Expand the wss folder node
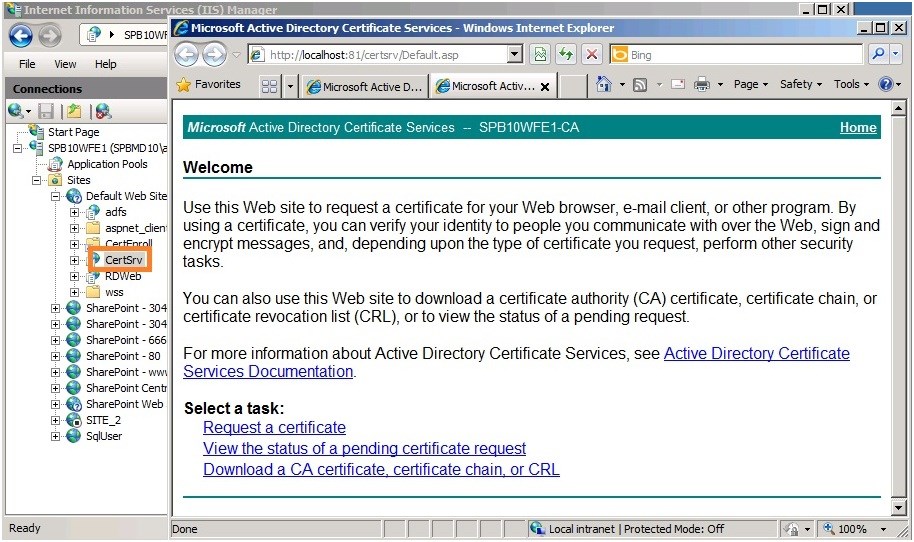Viewport: 914px width, 542px height. 74,292
